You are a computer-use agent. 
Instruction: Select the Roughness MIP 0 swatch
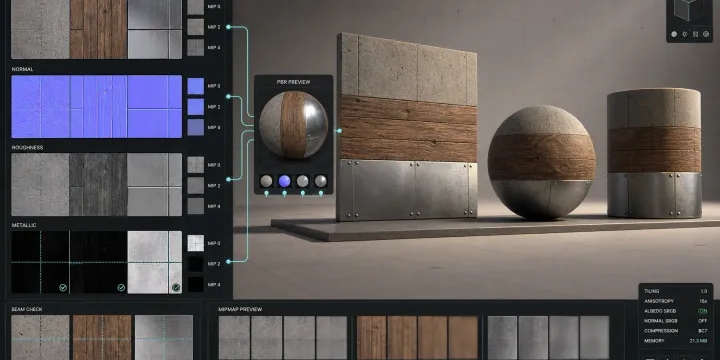pyautogui.click(x=196, y=165)
